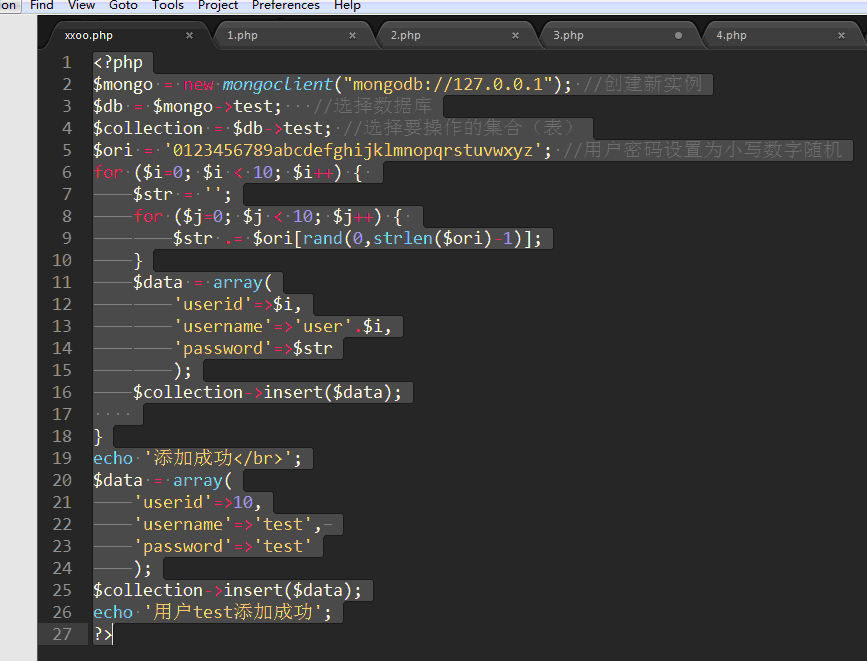Screen dimensions: 867x661
Task: Click line number 17 in the gutter
Action: [x=63, y=414]
